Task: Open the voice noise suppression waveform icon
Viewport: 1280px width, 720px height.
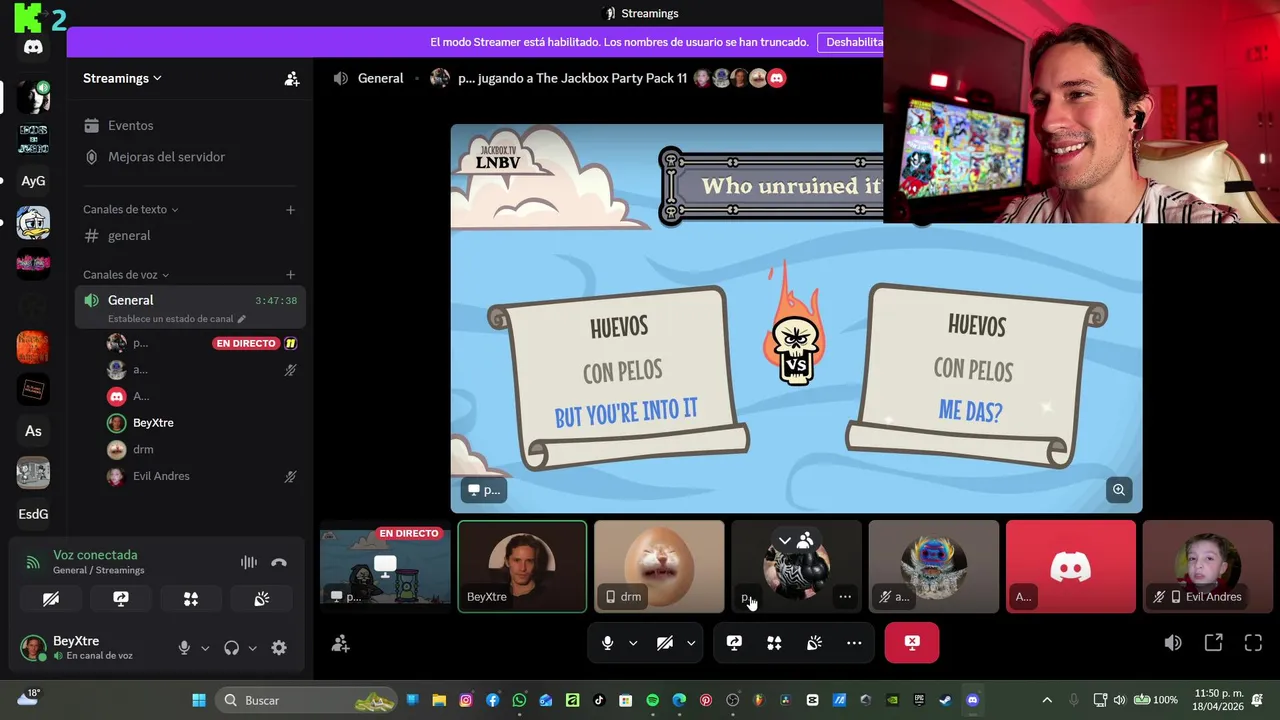Action: [249, 562]
